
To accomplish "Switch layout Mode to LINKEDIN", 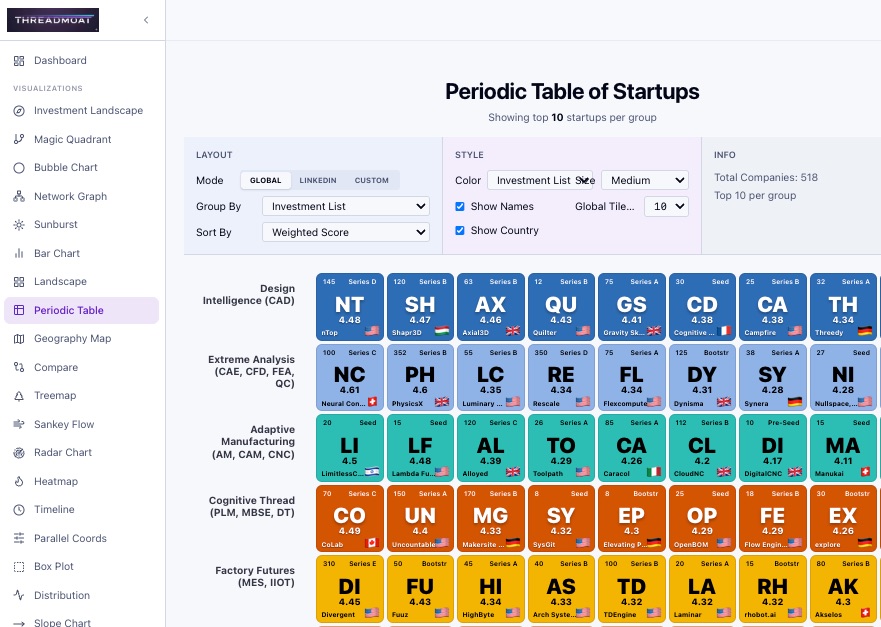I will click(x=317, y=181).
